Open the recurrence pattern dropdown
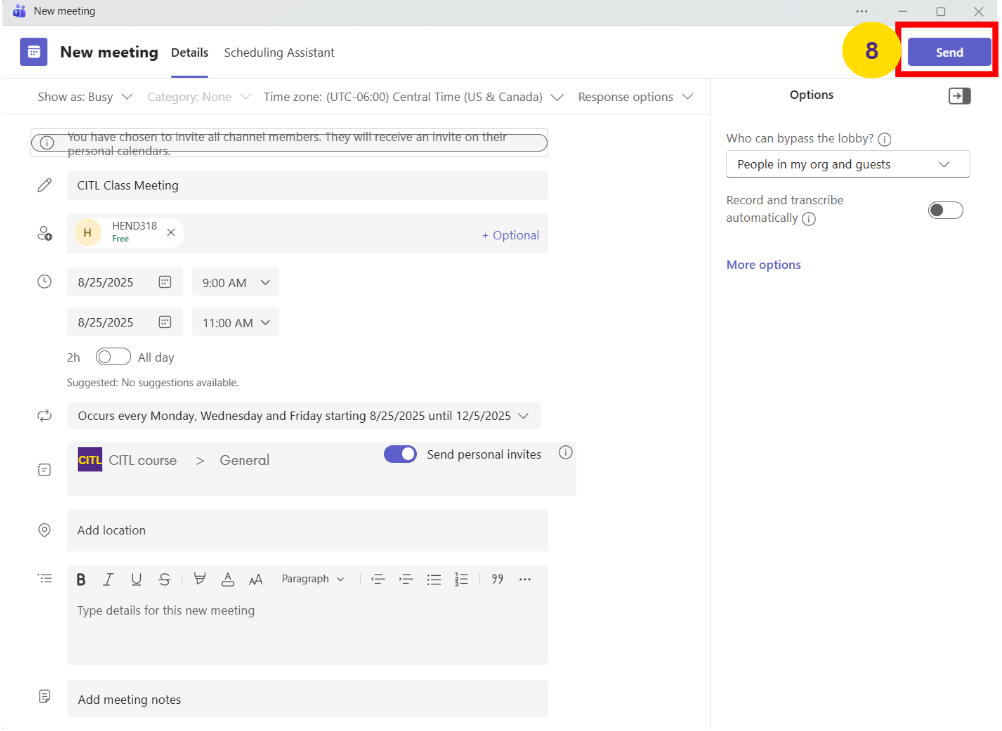This screenshot has height=731, width=1002. click(x=304, y=416)
